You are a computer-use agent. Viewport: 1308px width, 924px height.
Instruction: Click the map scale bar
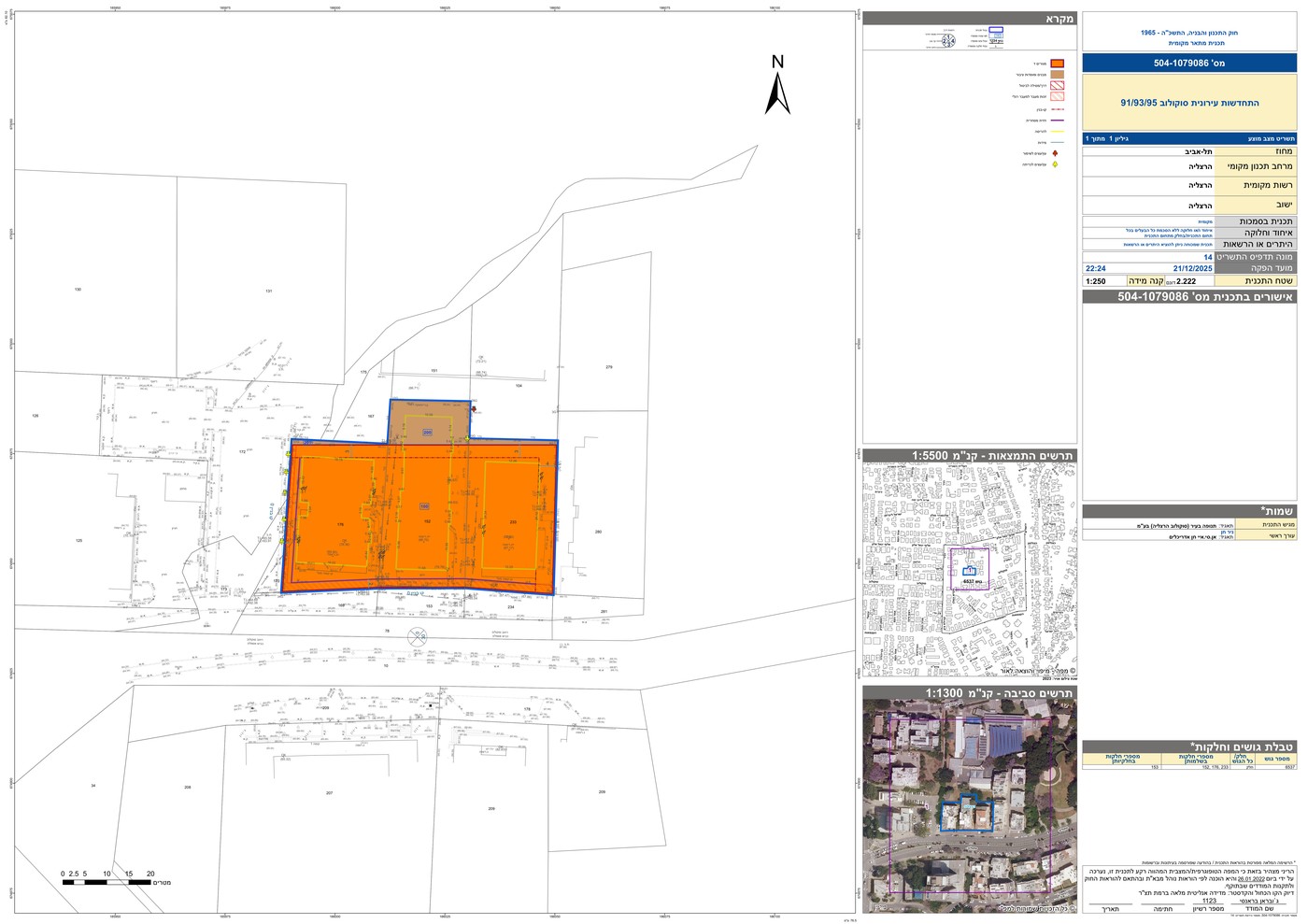107,882
